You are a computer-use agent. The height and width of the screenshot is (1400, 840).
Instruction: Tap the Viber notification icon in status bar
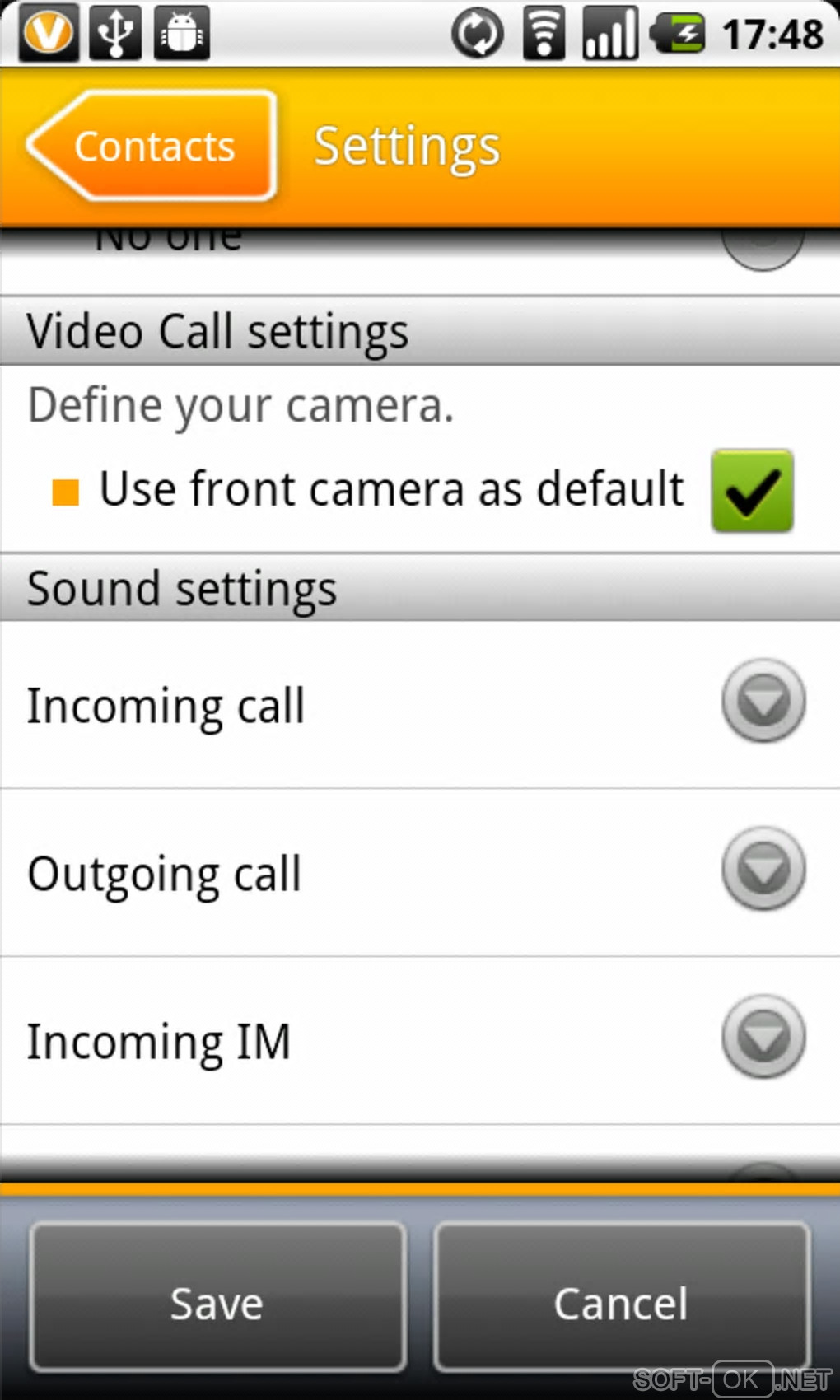coord(48,33)
